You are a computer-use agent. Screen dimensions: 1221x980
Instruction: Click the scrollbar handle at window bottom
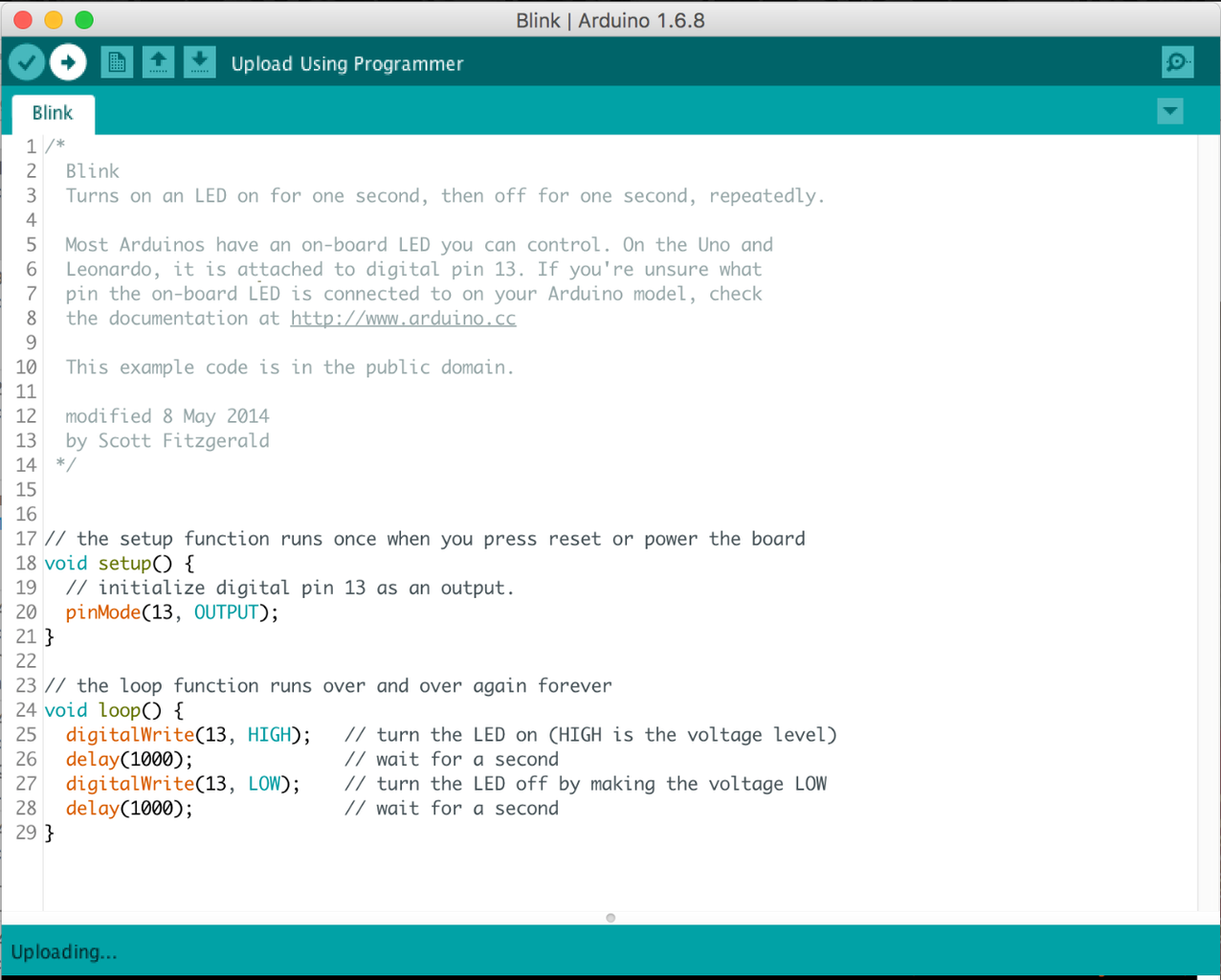[x=610, y=918]
